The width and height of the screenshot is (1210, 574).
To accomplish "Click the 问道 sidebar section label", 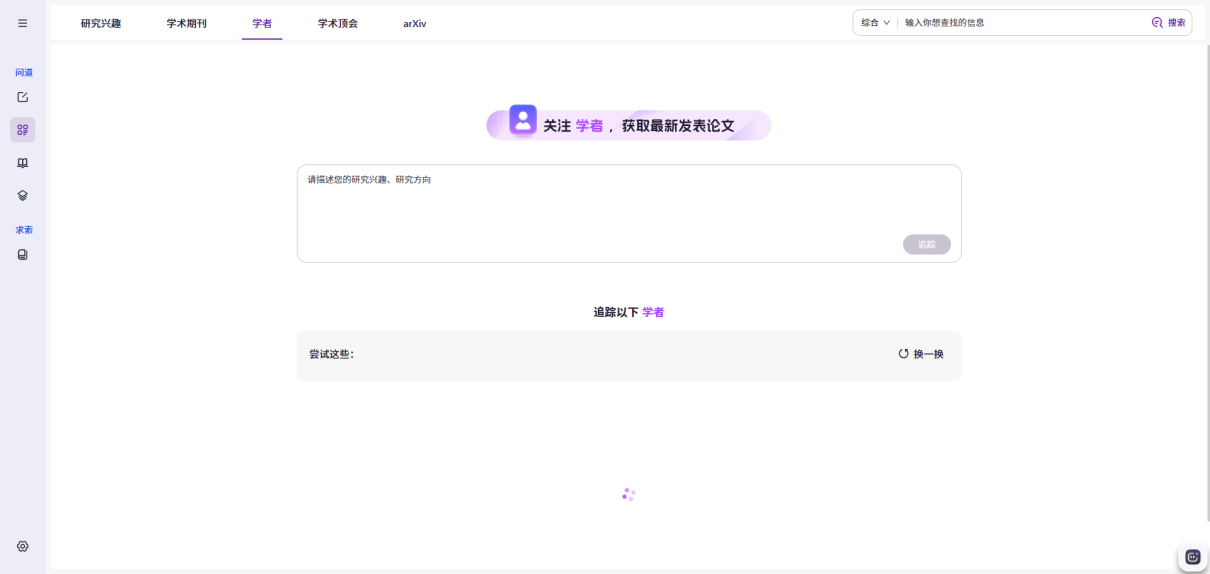I will [24, 72].
